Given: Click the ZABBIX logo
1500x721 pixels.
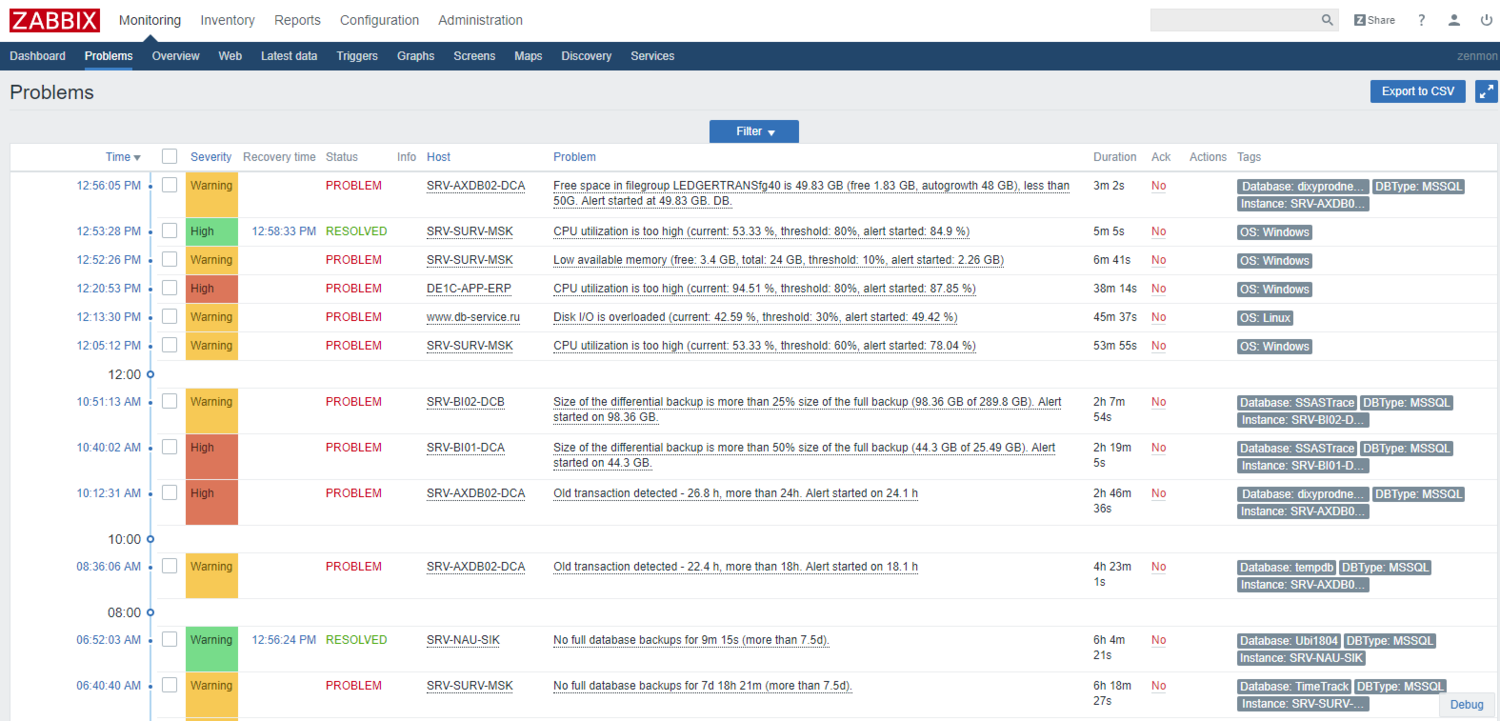Looking at the screenshot, I should 54,19.
